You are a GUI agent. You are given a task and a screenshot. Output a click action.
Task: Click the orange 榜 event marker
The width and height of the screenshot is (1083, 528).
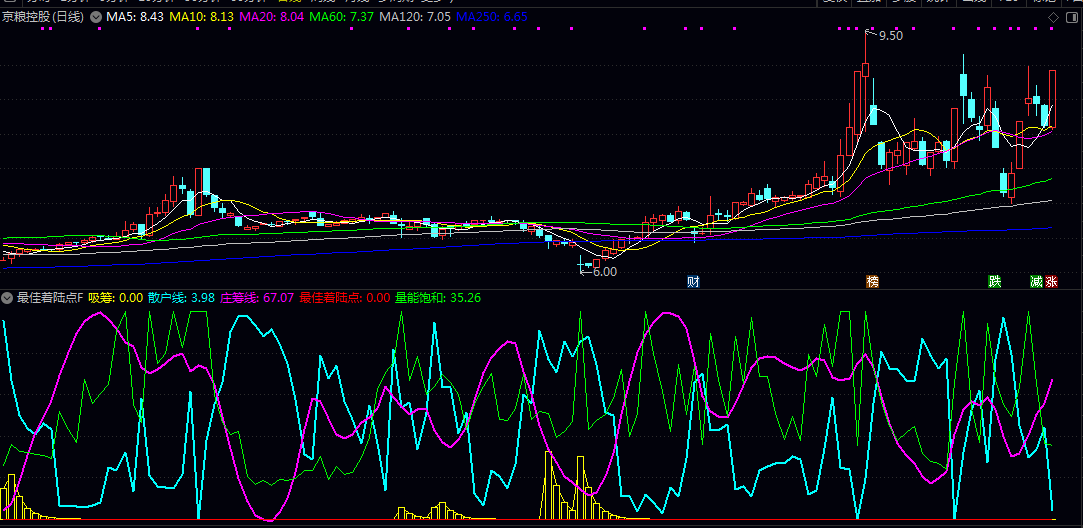(x=873, y=281)
